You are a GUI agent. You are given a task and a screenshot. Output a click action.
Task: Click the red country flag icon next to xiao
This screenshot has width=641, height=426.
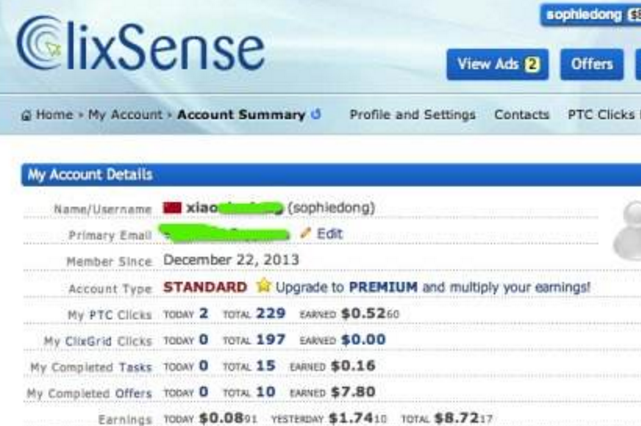pos(172,208)
